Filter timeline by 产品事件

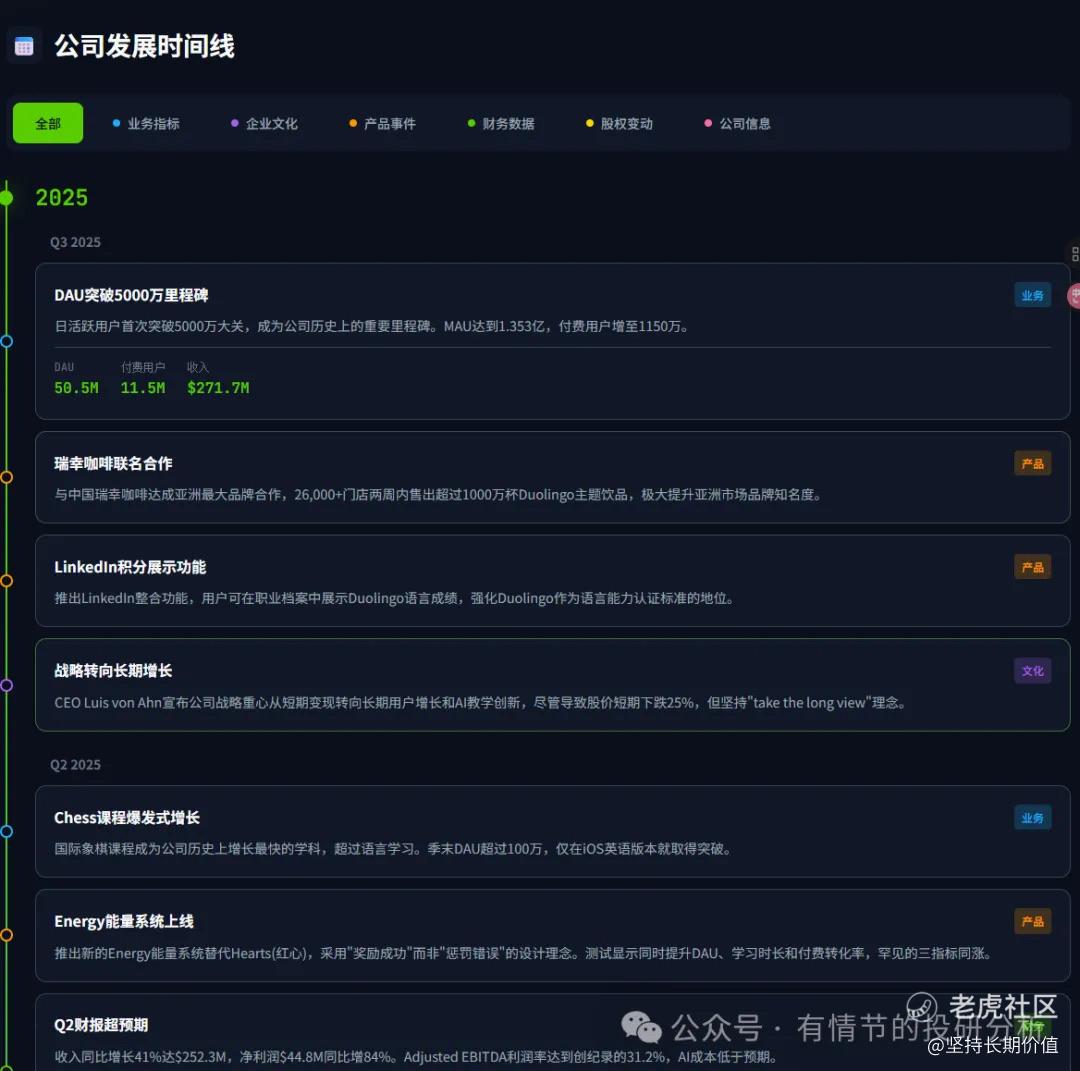point(382,123)
